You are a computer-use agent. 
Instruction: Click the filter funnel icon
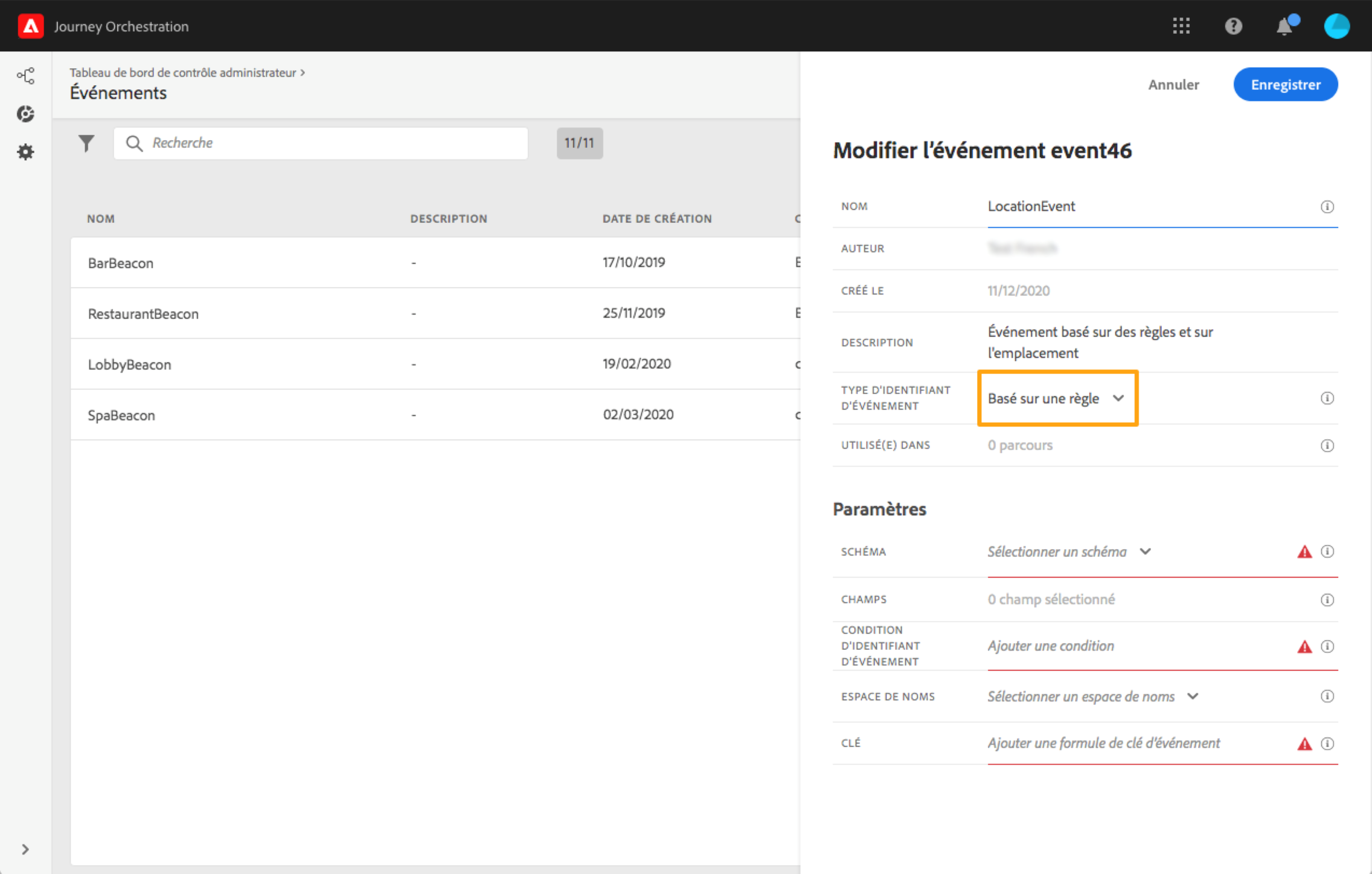(86, 143)
